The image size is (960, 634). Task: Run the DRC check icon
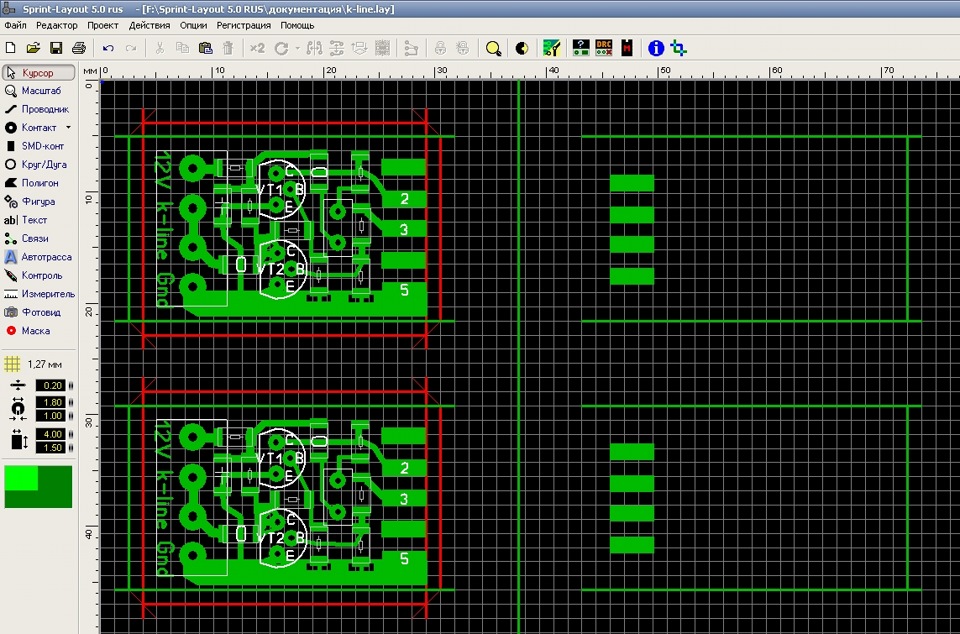(604, 48)
